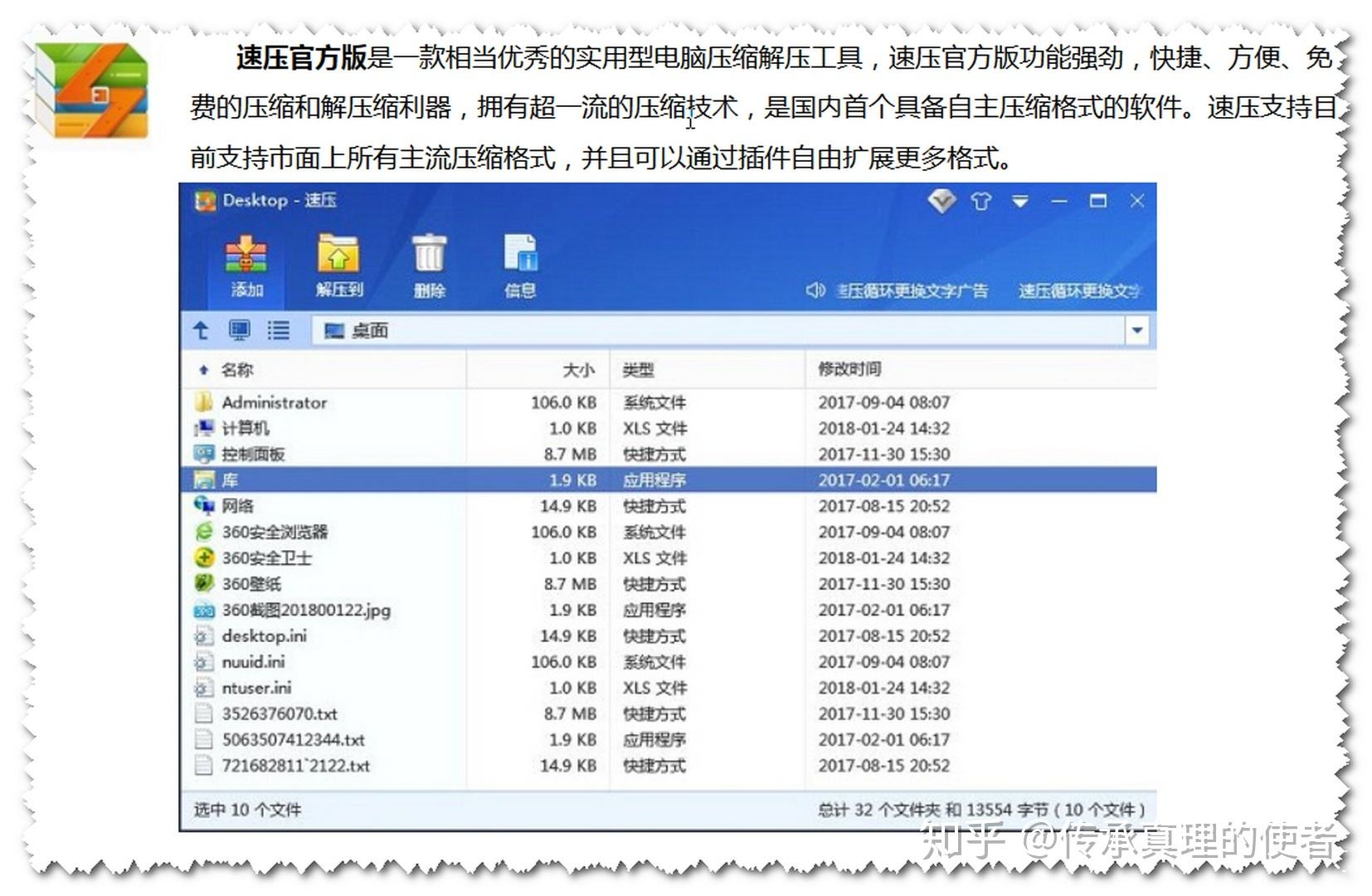Select the 721682811`2122.txt file icon
Screen dimensions: 1372x896
(x=203, y=765)
